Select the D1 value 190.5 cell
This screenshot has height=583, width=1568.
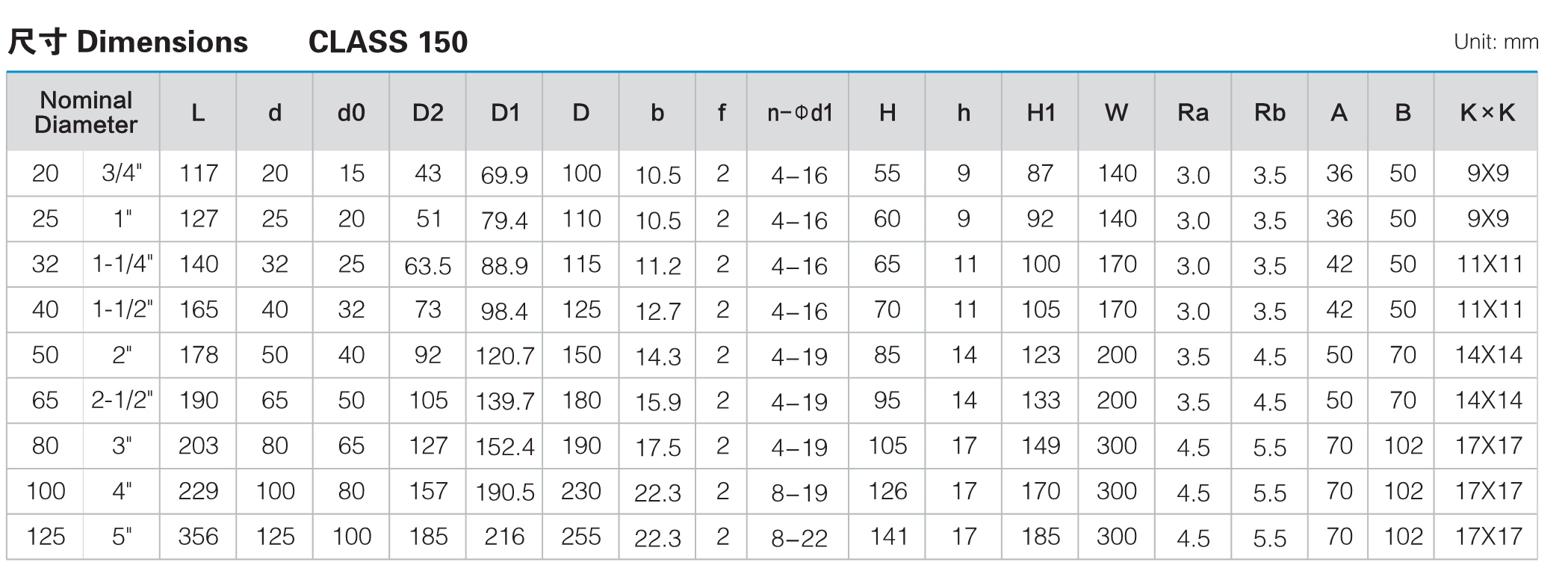(505, 491)
